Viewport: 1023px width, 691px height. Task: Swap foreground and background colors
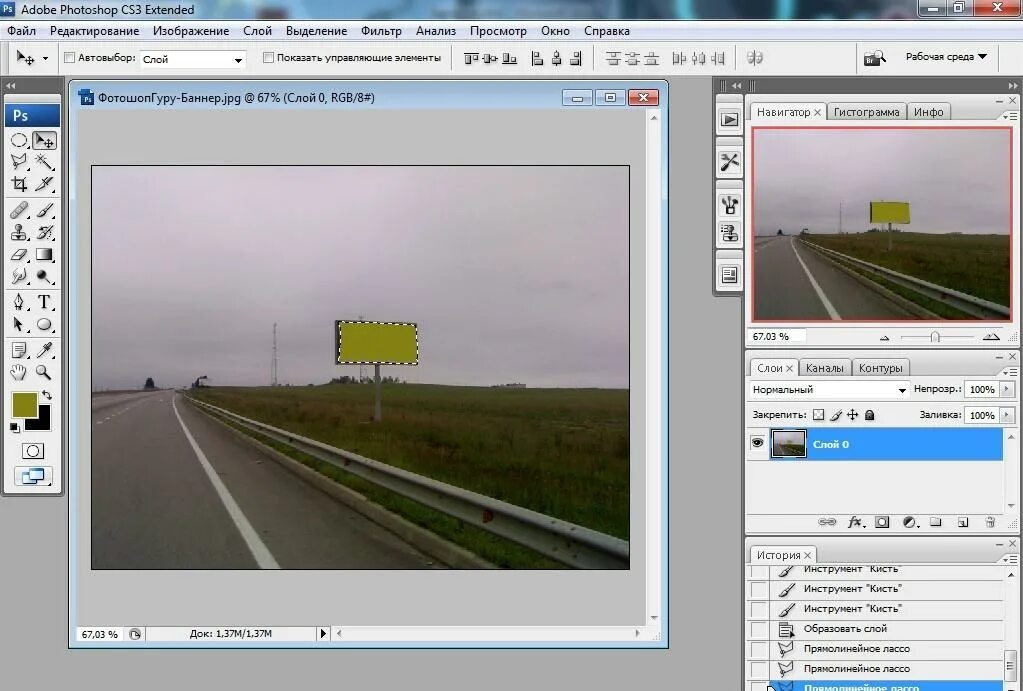[47, 395]
